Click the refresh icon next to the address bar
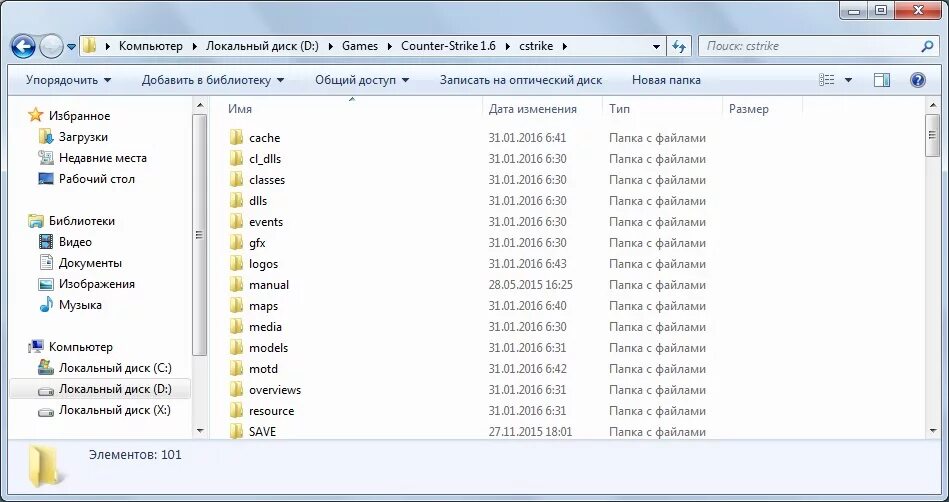The width and height of the screenshot is (949, 502). click(679, 46)
